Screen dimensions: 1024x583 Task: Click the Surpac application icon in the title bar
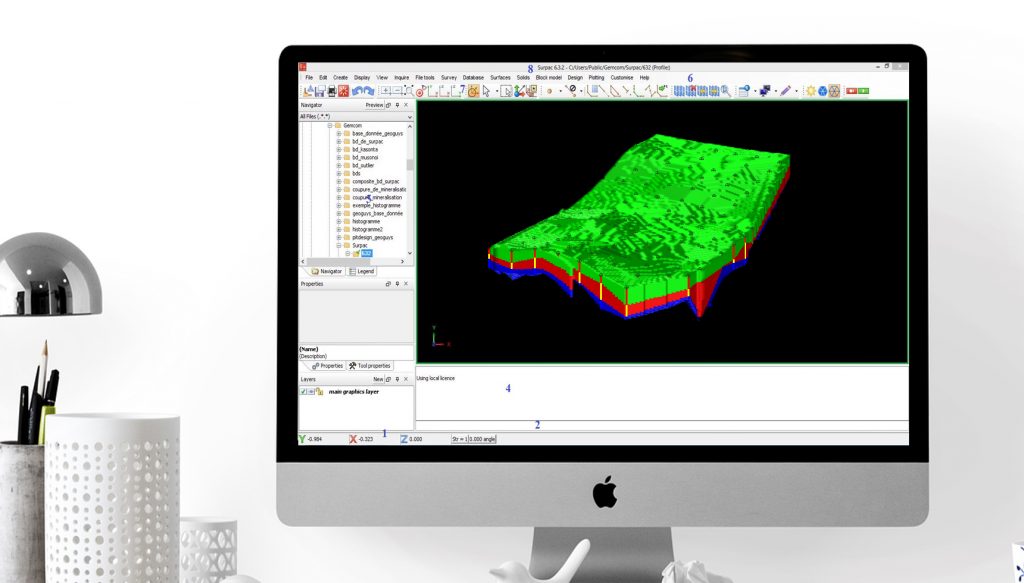(x=304, y=67)
